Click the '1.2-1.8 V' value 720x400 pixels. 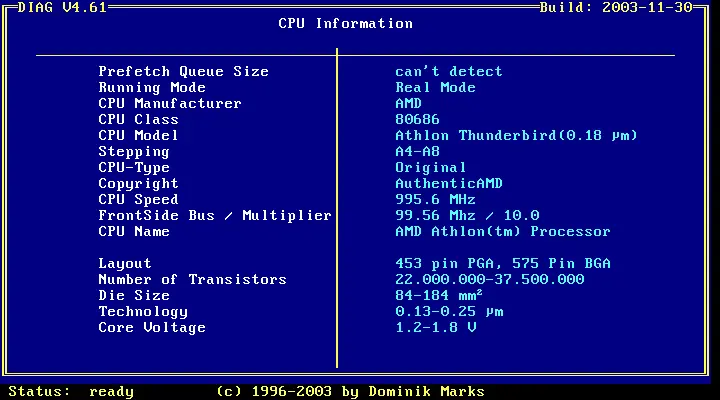(435, 327)
